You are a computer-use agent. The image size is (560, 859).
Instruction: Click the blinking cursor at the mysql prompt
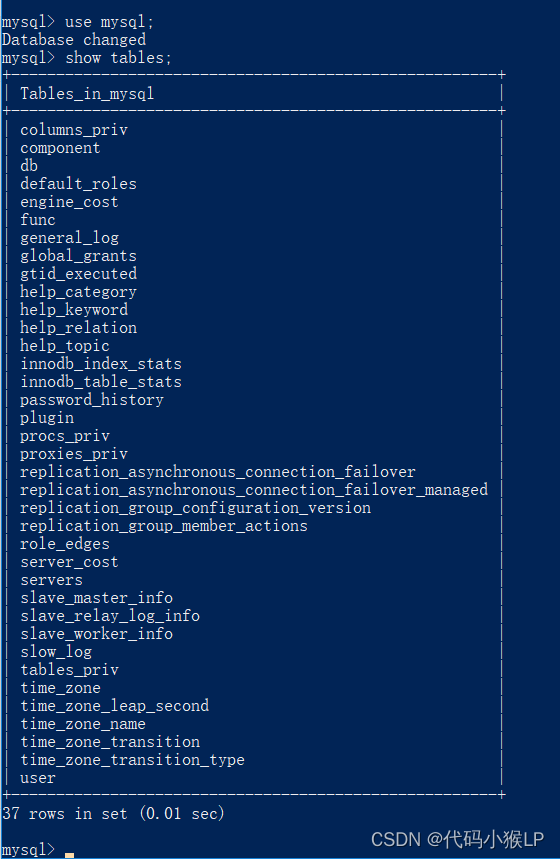tap(69, 854)
